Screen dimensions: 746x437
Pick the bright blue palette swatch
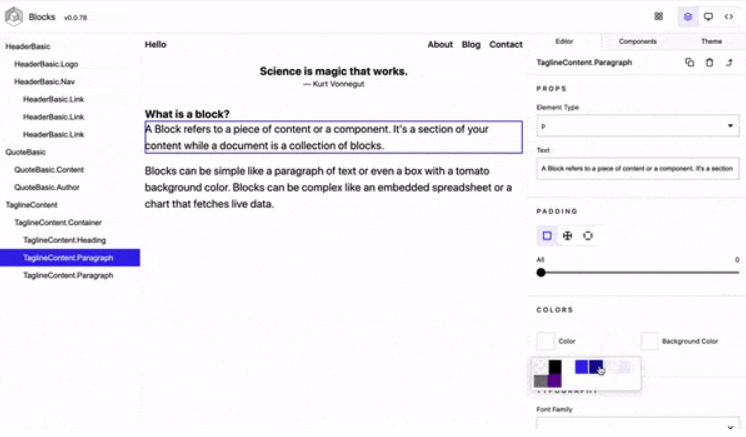click(581, 367)
